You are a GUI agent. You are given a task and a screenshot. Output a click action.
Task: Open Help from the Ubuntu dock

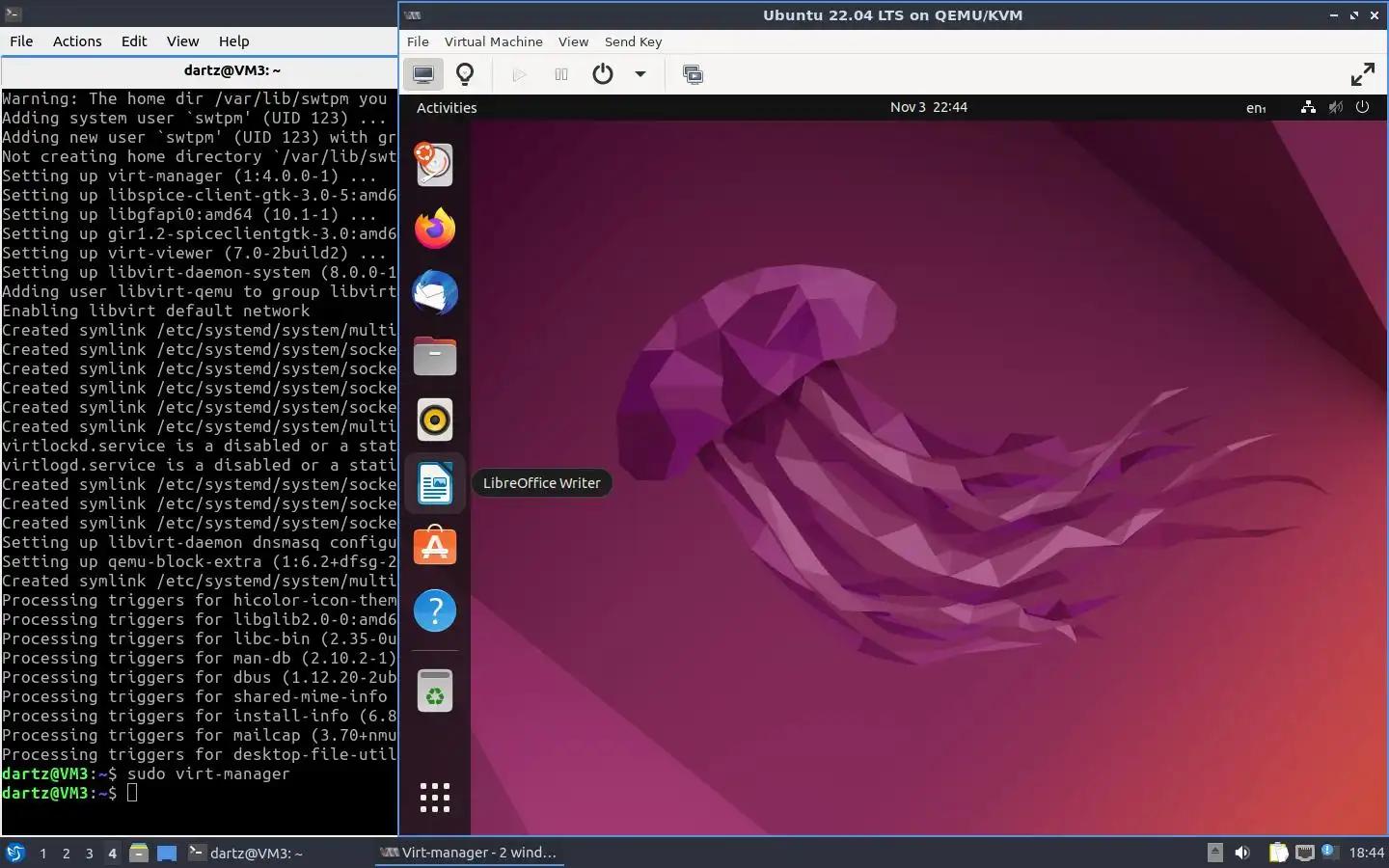click(435, 610)
